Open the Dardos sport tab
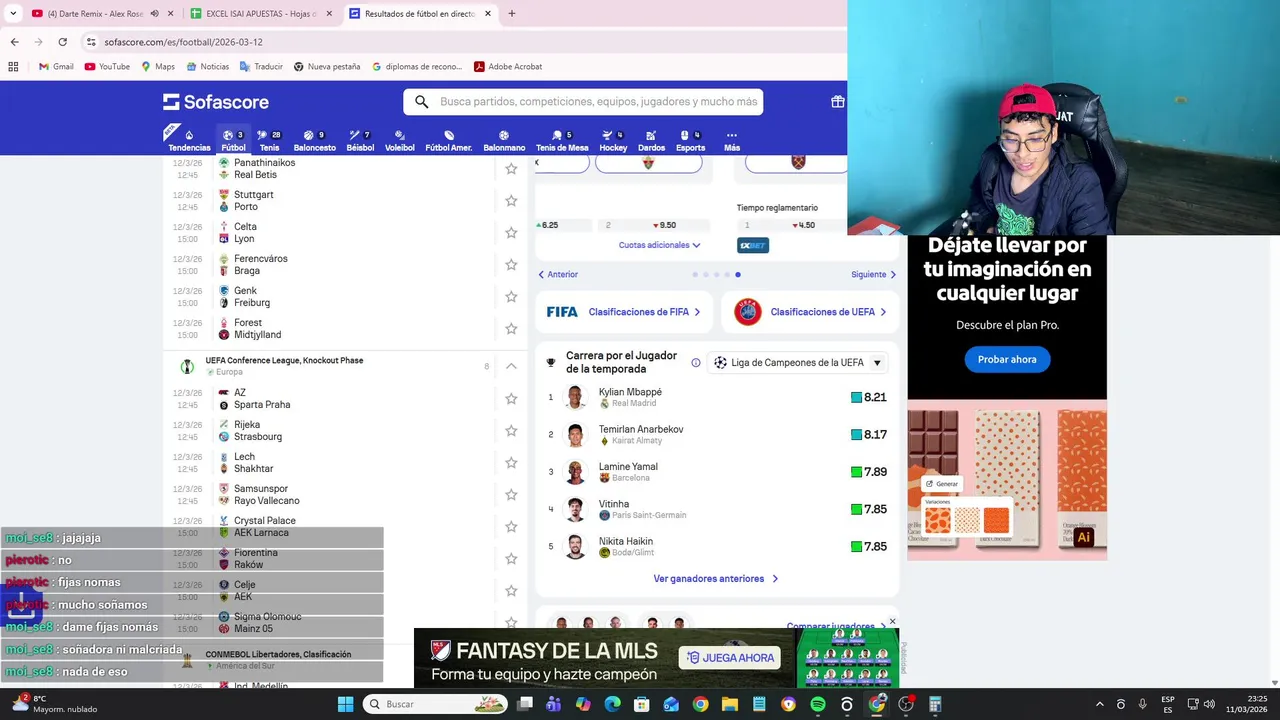Viewport: 1280px width, 720px height. click(651, 141)
